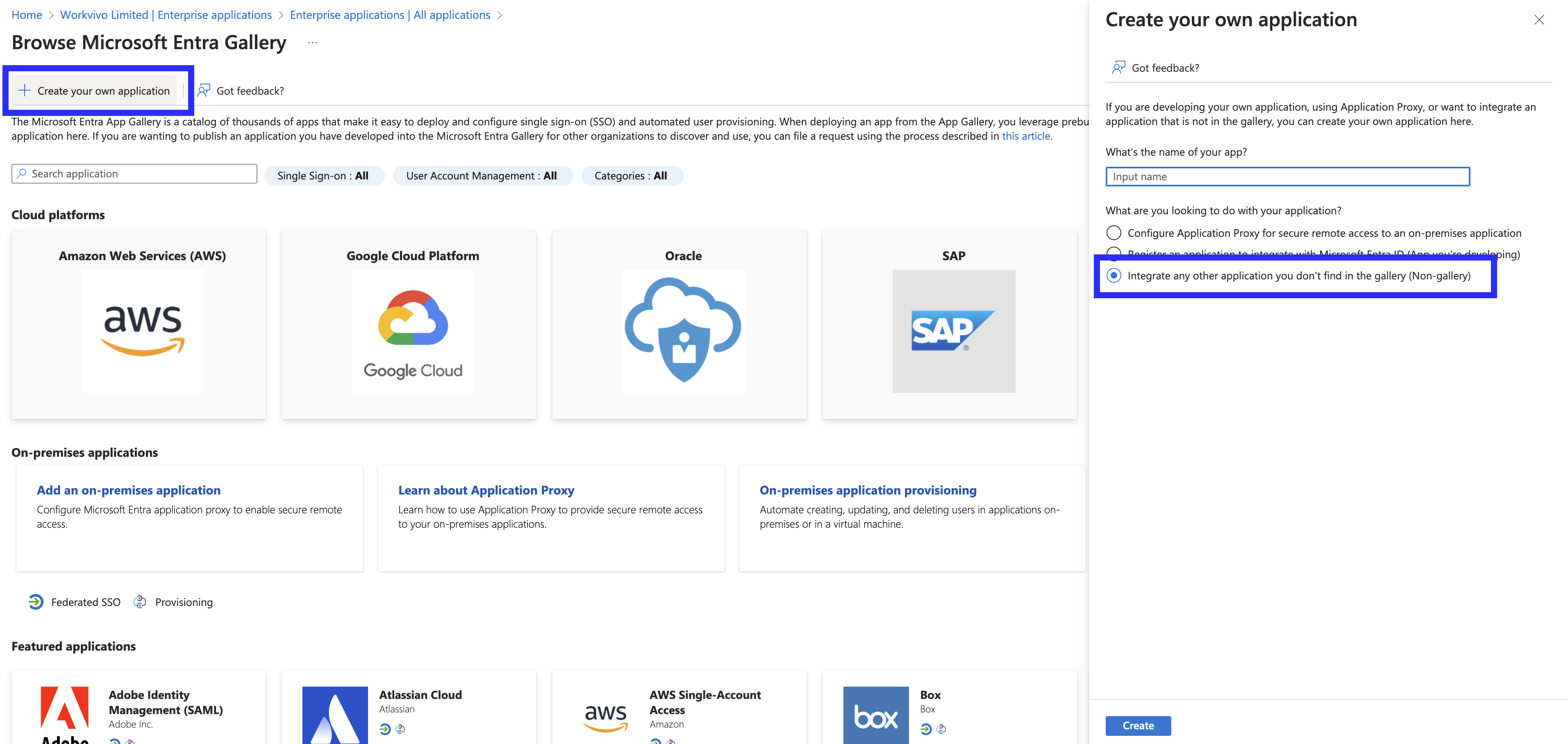
Task: Open the SAP logo tile
Action: click(x=954, y=331)
